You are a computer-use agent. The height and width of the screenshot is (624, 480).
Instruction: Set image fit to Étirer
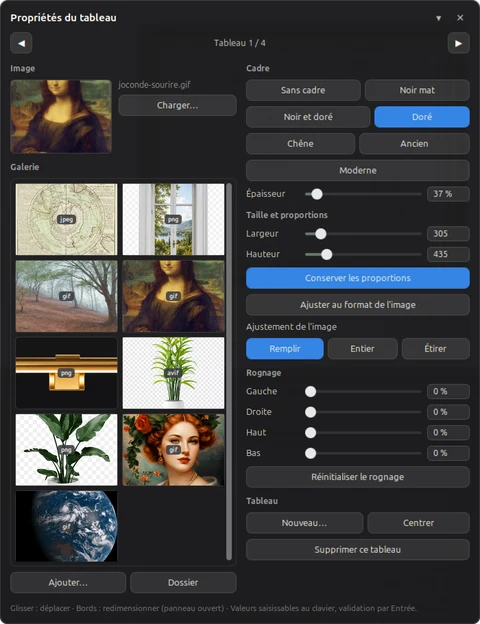coord(435,349)
